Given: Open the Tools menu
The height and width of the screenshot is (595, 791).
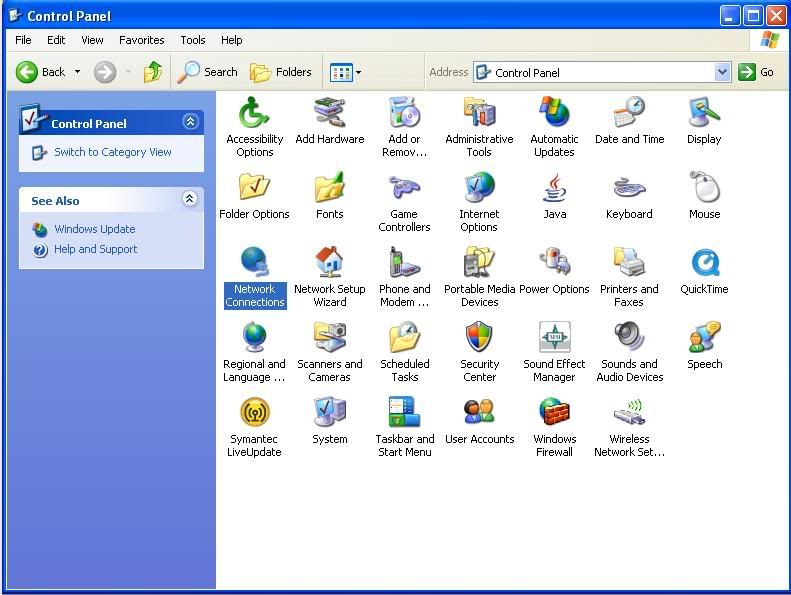Looking at the screenshot, I should [192, 40].
